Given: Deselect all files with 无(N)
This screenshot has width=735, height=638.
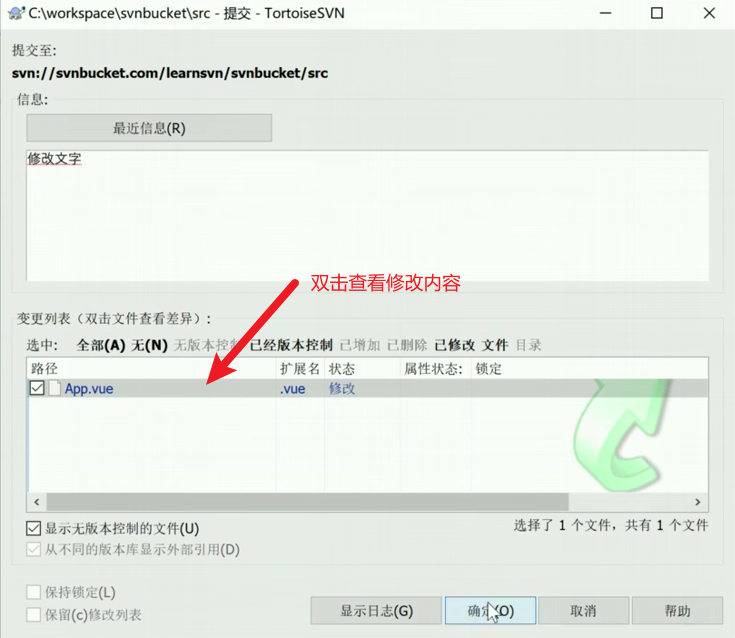Looking at the screenshot, I should point(150,345).
